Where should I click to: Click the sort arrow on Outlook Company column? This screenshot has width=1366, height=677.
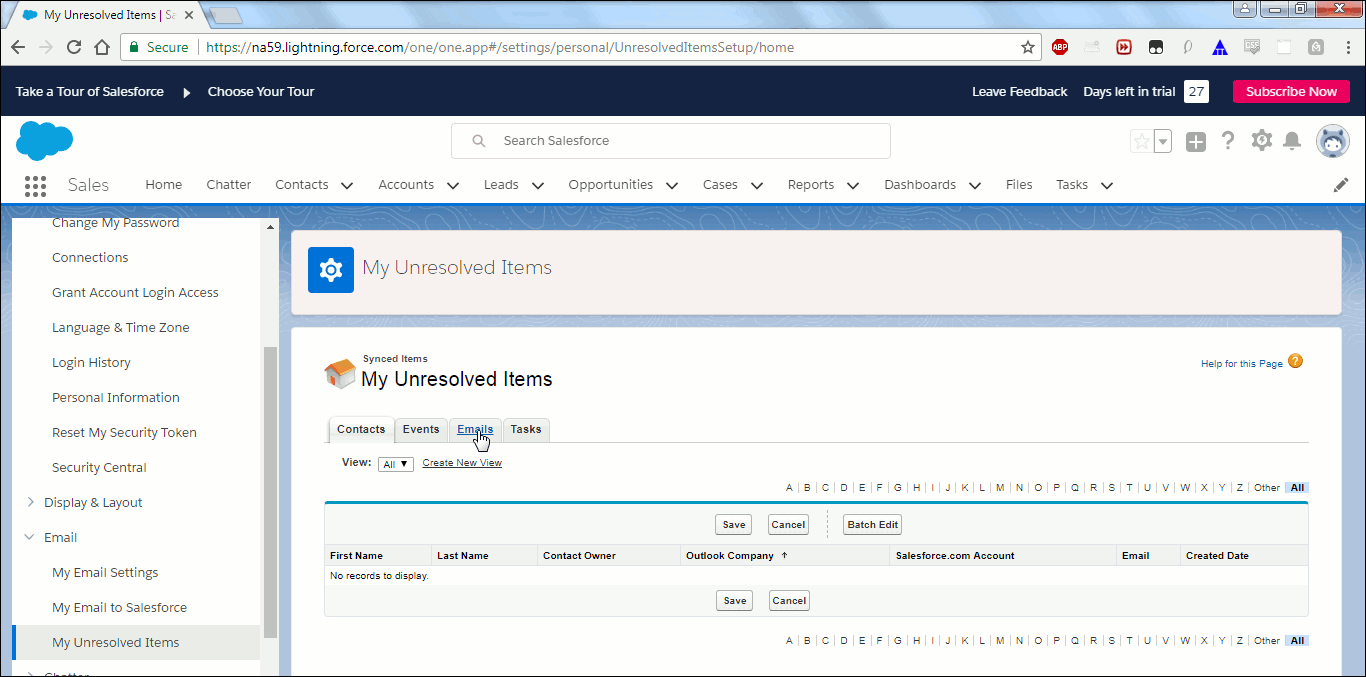point(784,555)
